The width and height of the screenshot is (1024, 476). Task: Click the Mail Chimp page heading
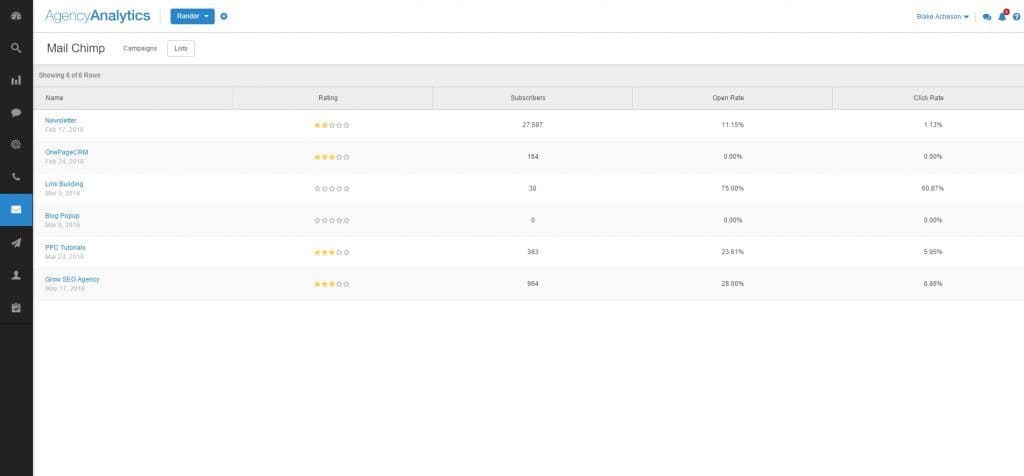(76, 49)
